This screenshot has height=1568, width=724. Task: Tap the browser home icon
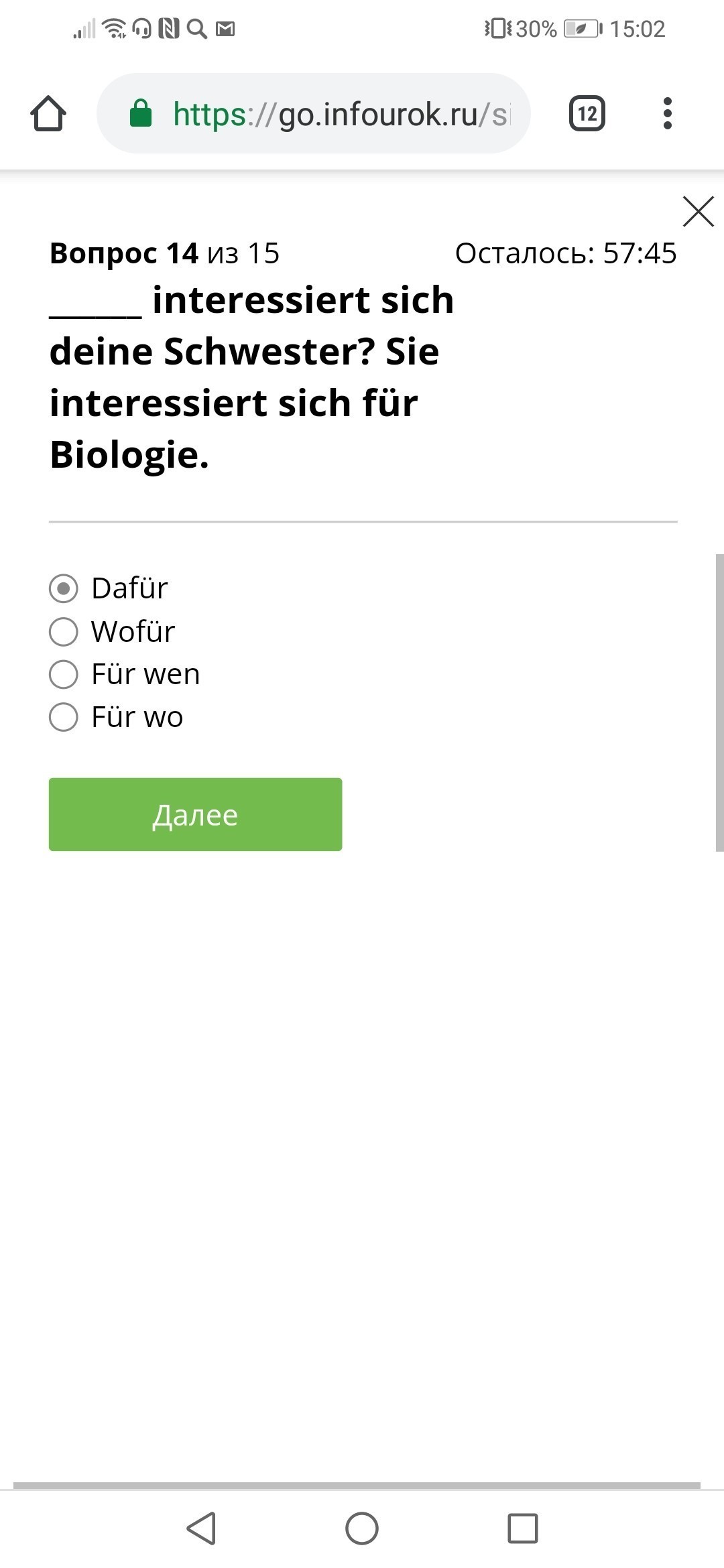[48, 114]
